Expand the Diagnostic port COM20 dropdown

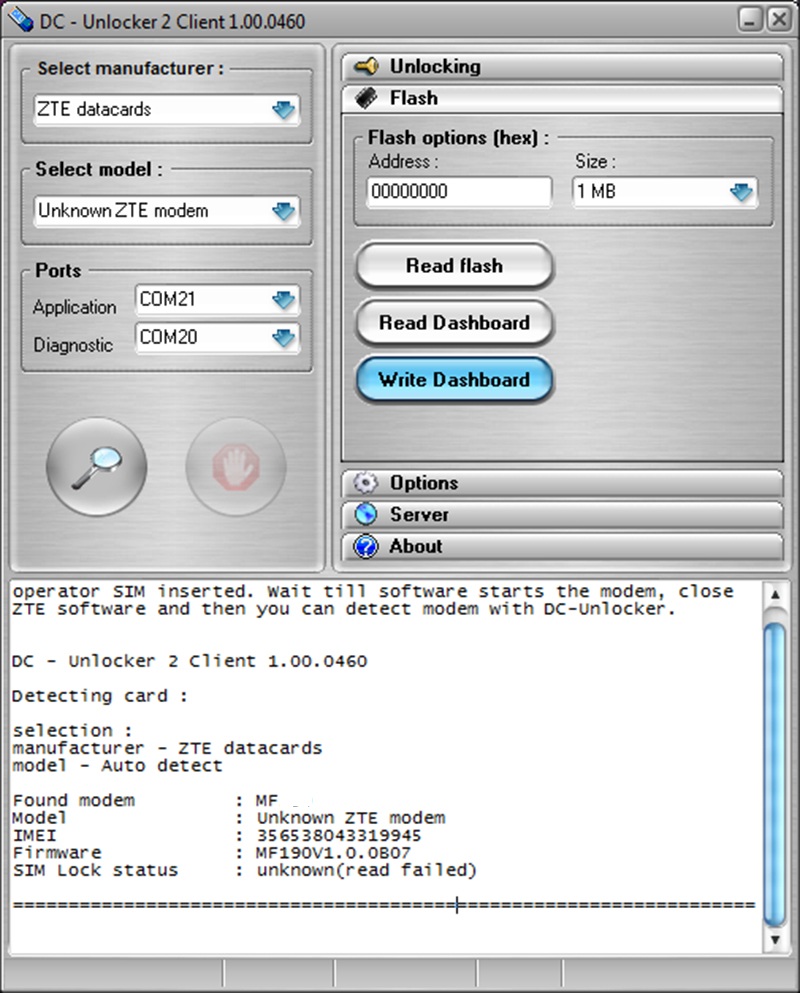(x=284, y=338)
